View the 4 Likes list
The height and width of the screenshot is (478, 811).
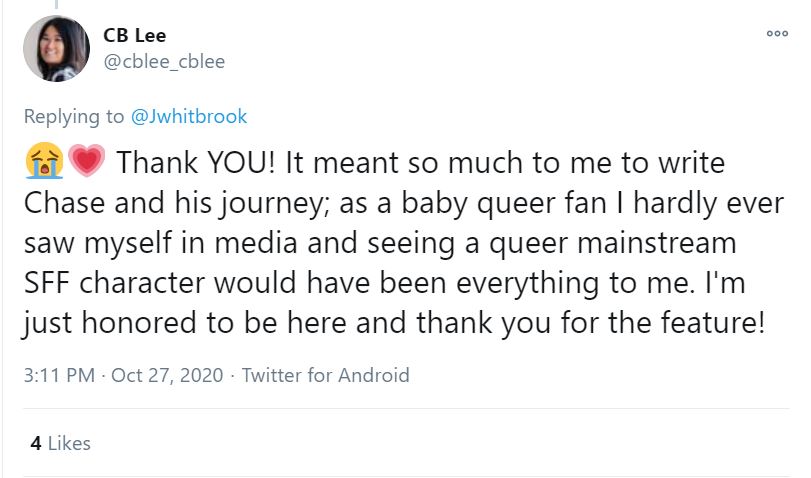[60, 442]
